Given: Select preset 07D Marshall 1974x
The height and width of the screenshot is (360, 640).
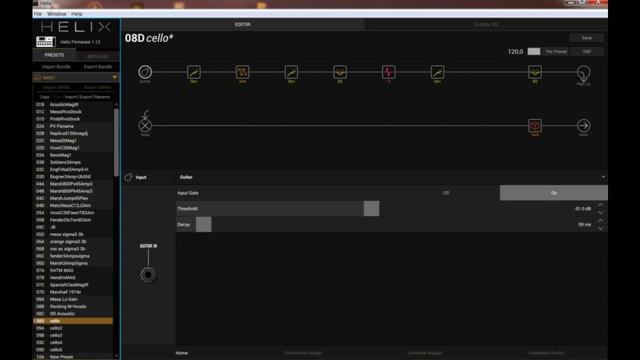Looking at the screenshot, I should (73, 292).
